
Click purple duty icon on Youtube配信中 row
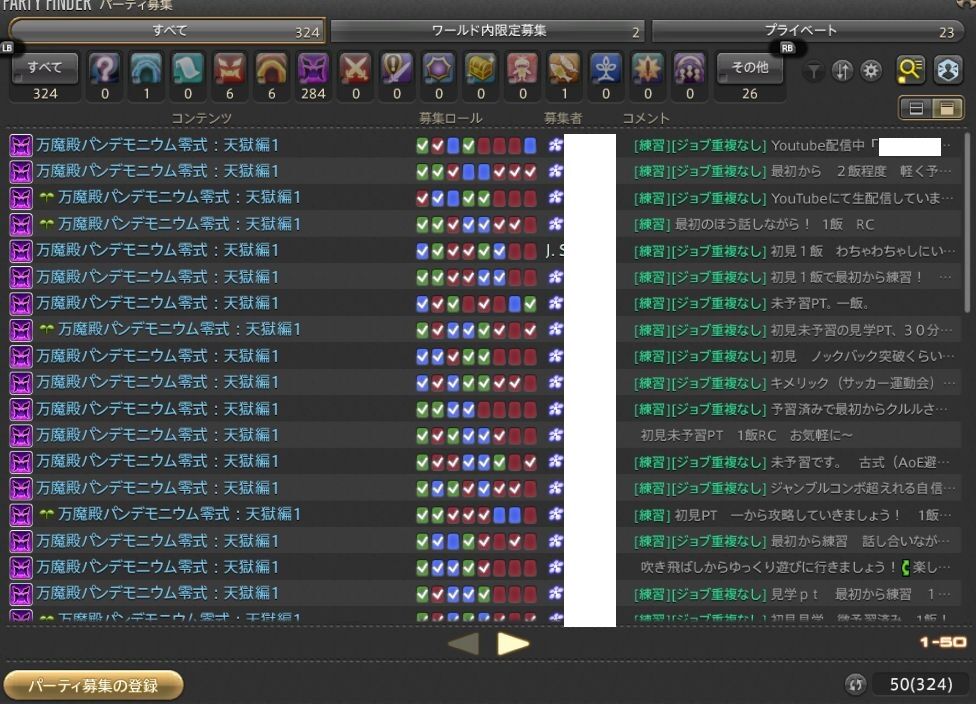coord(21,146)
